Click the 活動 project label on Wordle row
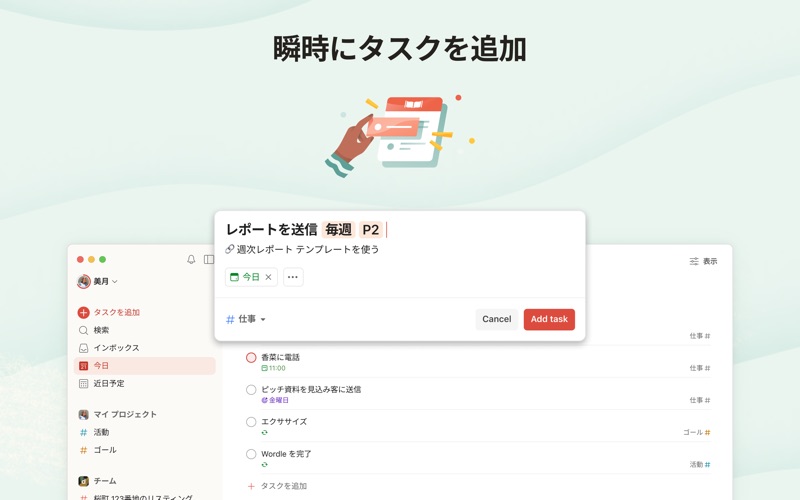Screen dimensions: 800x500 pyautogui.click(x=696, y=465)
